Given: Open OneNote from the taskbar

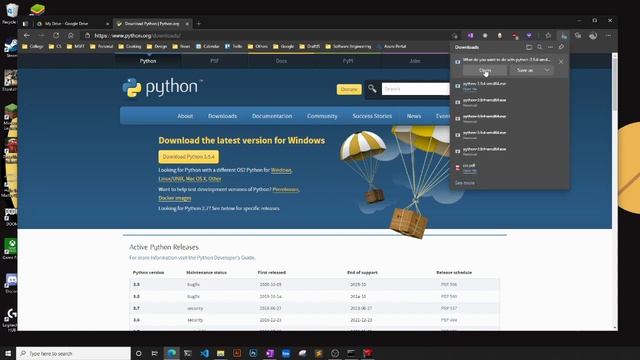Looking at the screenshot, I should 270,353.
